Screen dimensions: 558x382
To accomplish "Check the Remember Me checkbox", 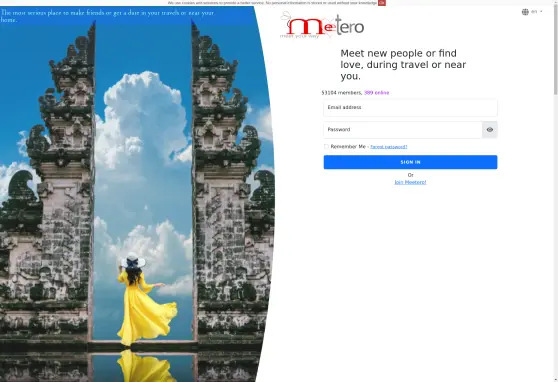I will coord(326,146).
